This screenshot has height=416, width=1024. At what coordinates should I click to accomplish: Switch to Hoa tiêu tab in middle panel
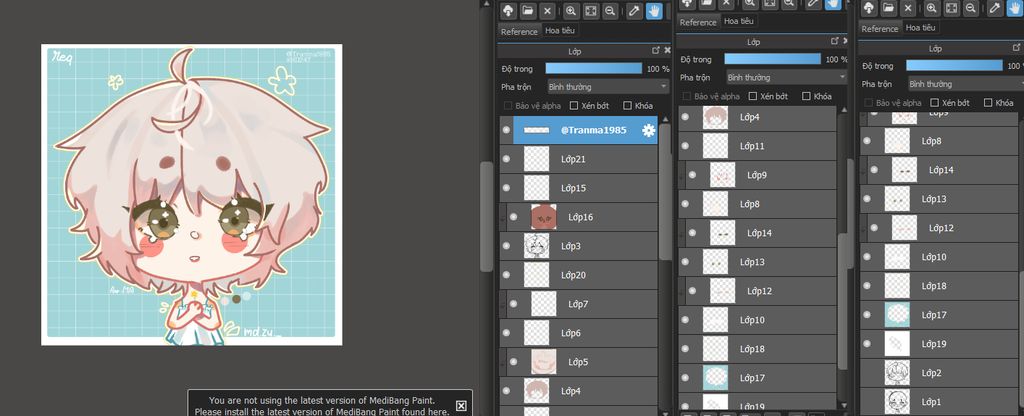[x=739, y=21]
